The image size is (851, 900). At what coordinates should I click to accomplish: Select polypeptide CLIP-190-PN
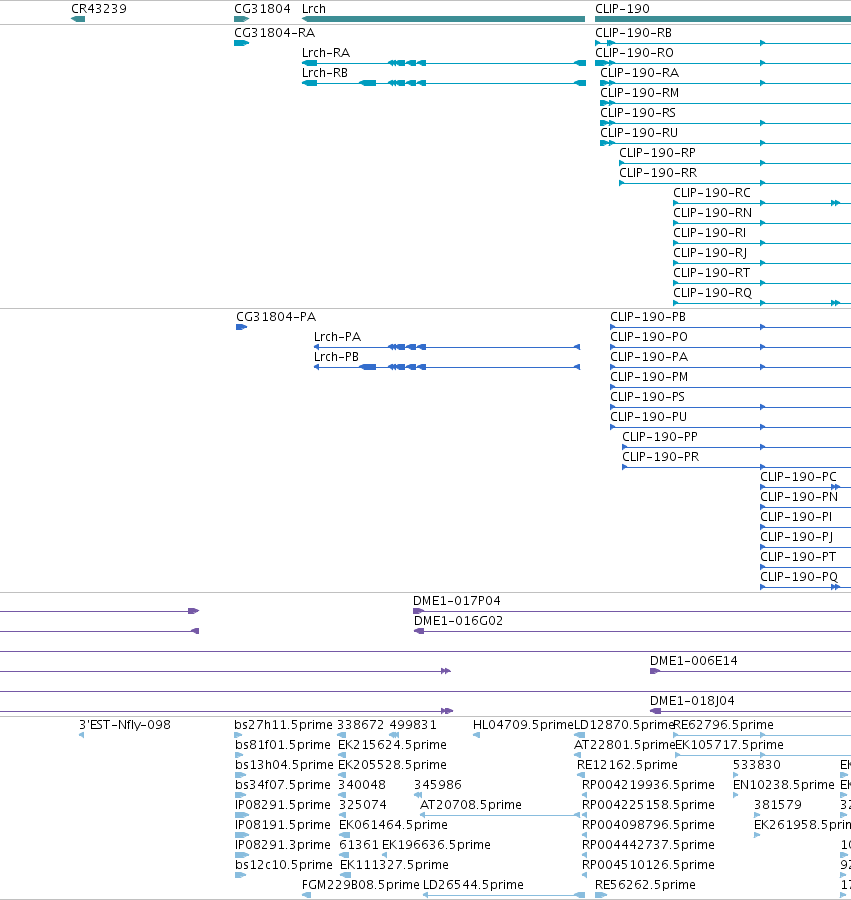(799, 498)
